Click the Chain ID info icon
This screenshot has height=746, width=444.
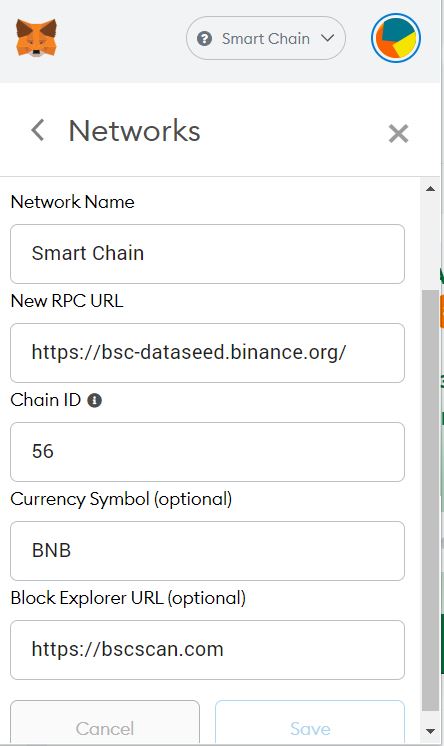(x=94, y=401)
